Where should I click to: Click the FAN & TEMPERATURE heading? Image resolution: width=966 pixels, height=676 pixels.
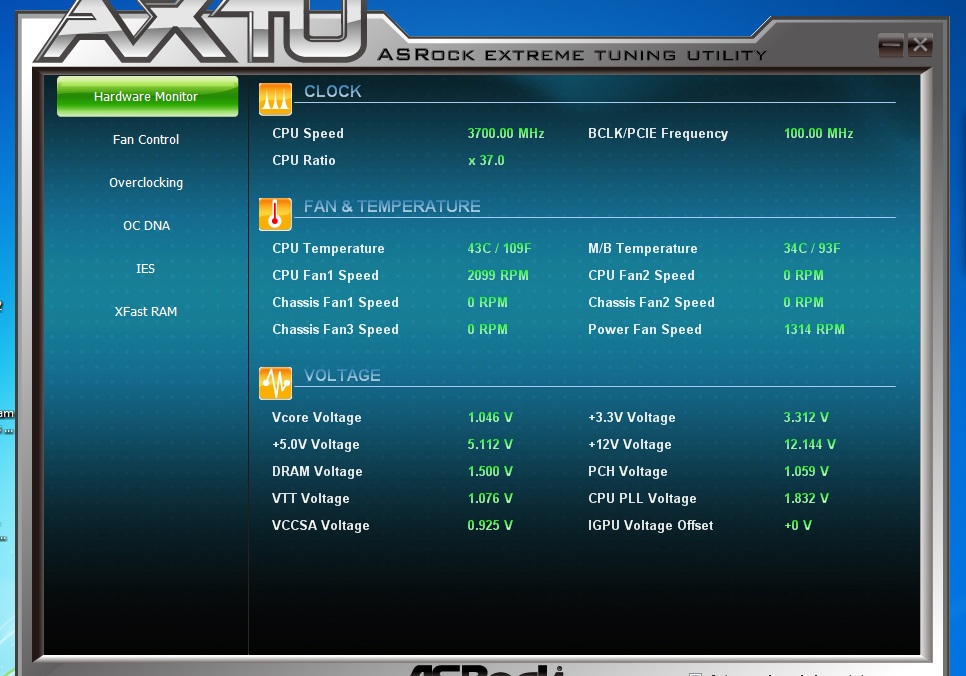point(392,206)
